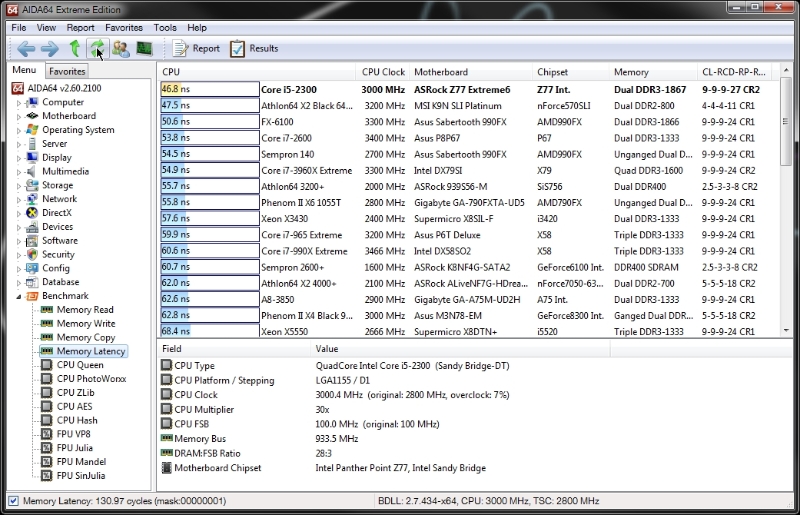
Task: Select the FX-6100 result row
Action: coord(469,121)
